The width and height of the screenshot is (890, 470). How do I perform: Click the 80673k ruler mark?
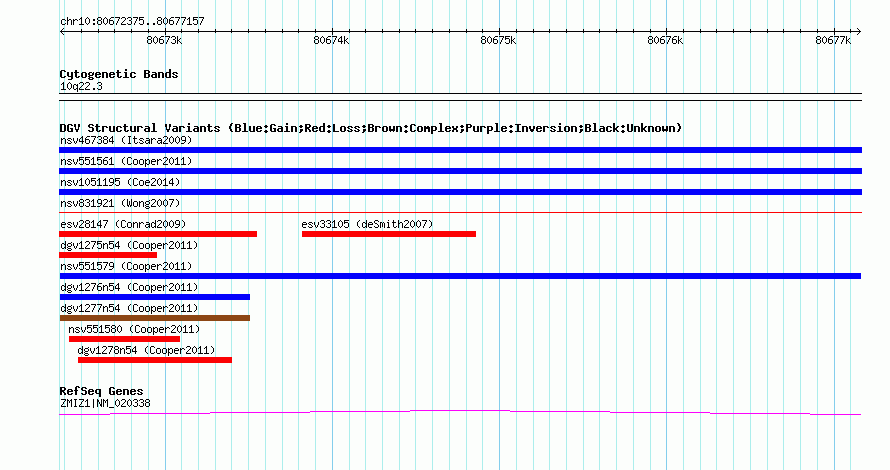click(x=164, y=40)
